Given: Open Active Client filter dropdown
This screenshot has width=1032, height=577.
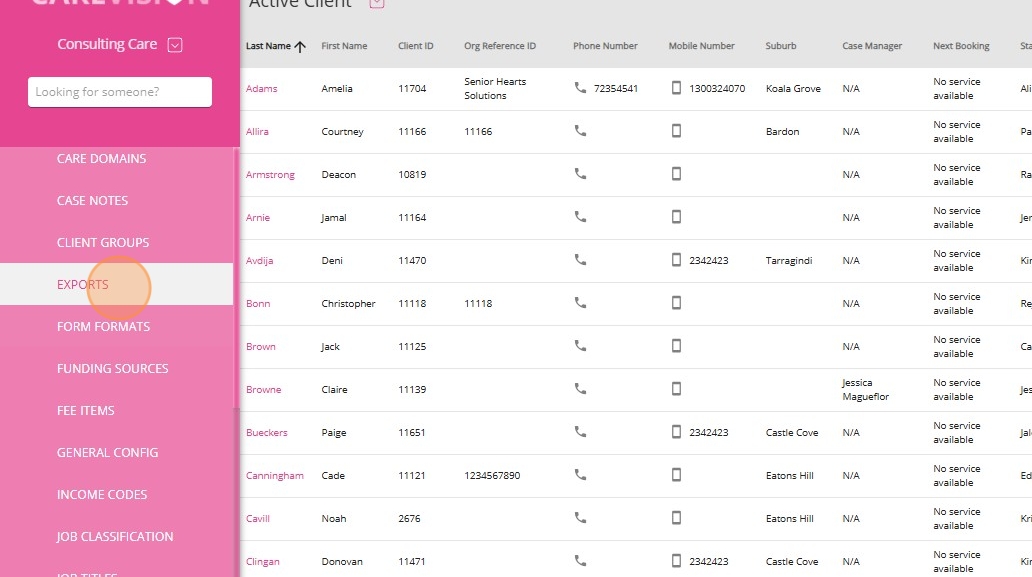Looking at the screenshot, I should point(376,3).
